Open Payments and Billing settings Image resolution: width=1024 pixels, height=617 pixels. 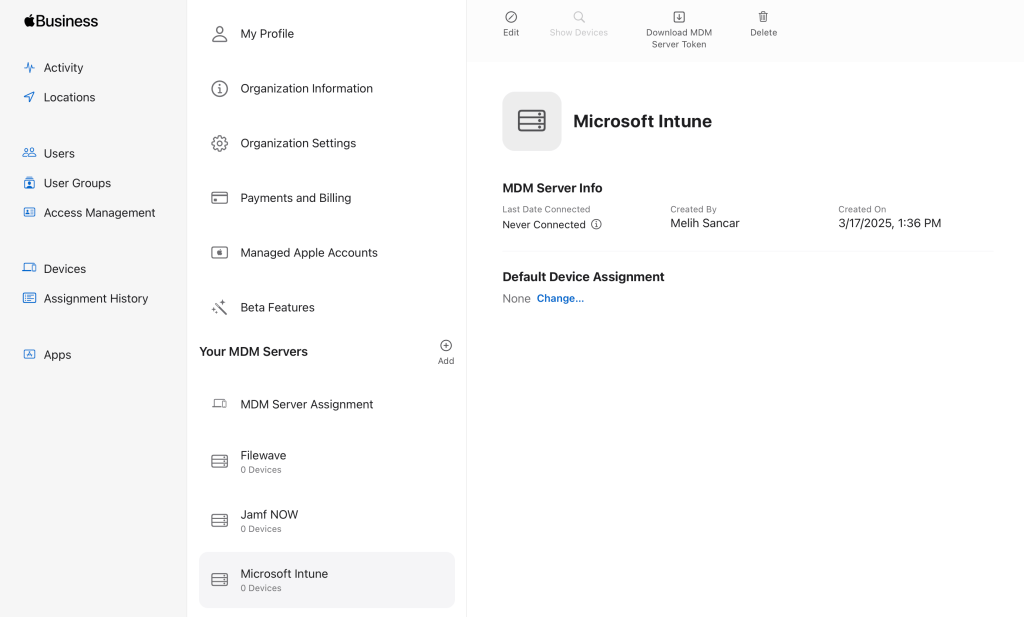[295, 198]
